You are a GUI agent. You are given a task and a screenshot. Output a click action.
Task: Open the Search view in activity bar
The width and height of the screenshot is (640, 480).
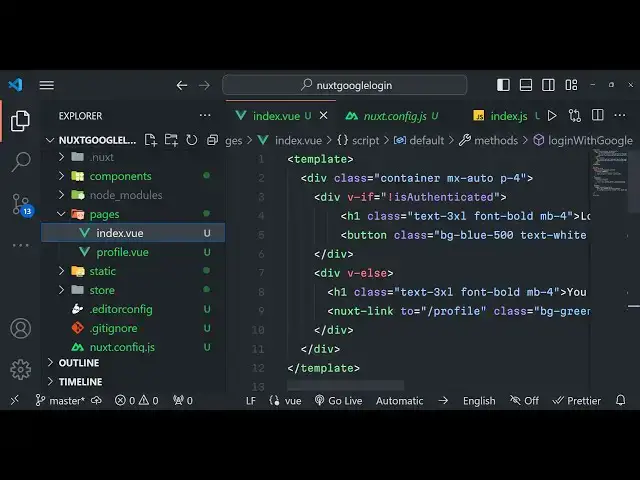21,162
